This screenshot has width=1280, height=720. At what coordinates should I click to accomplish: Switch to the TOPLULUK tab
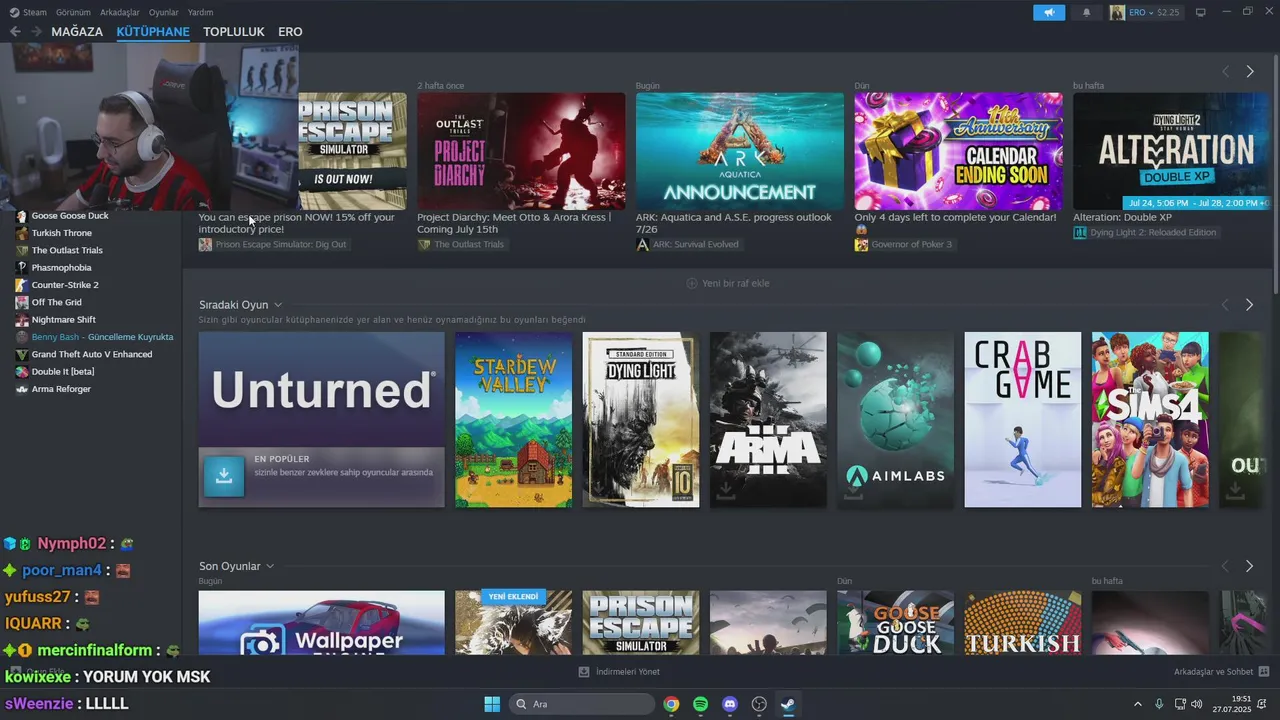click(x=234, y=32)
